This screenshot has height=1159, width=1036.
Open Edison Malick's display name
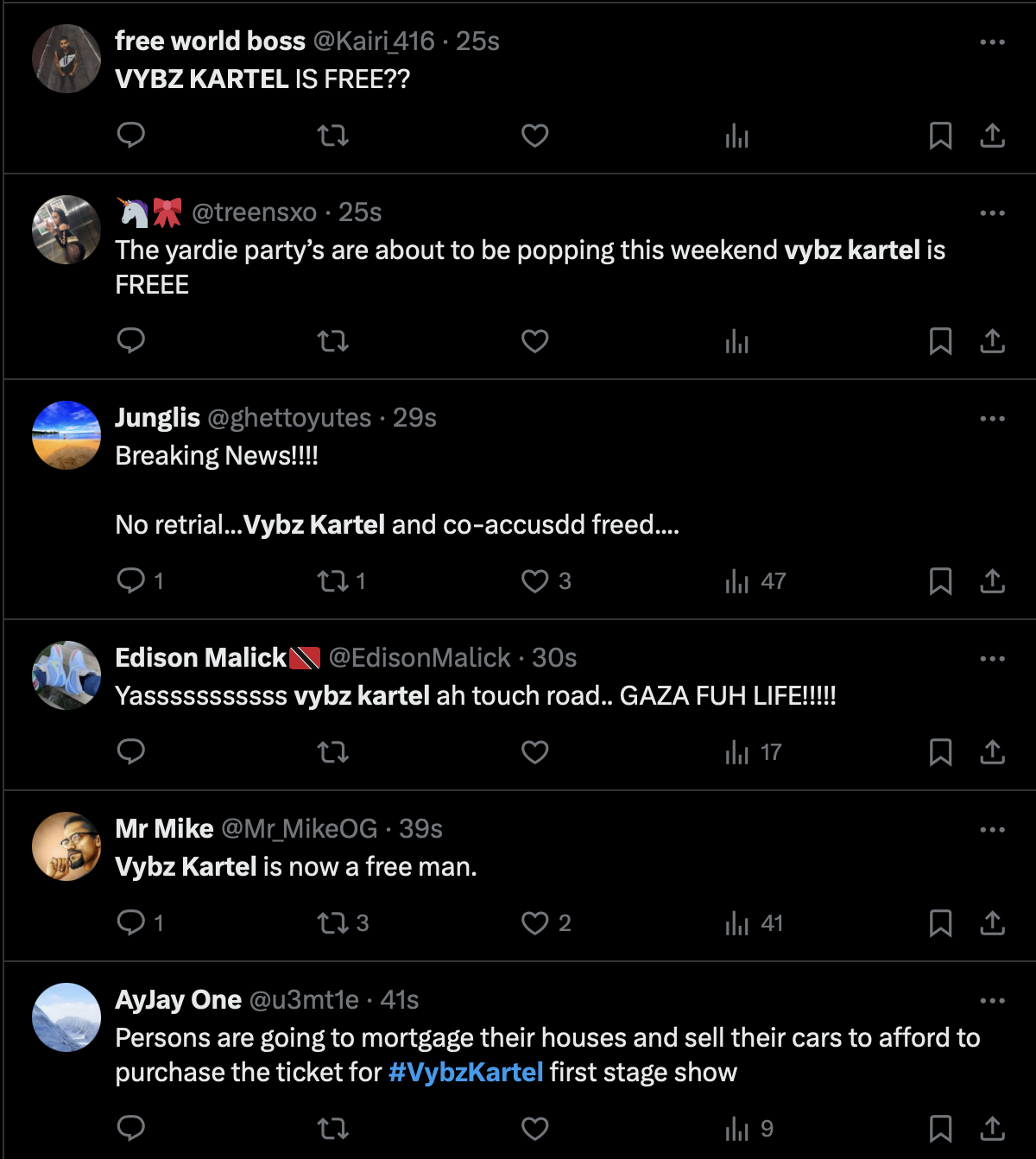(202, 657)
